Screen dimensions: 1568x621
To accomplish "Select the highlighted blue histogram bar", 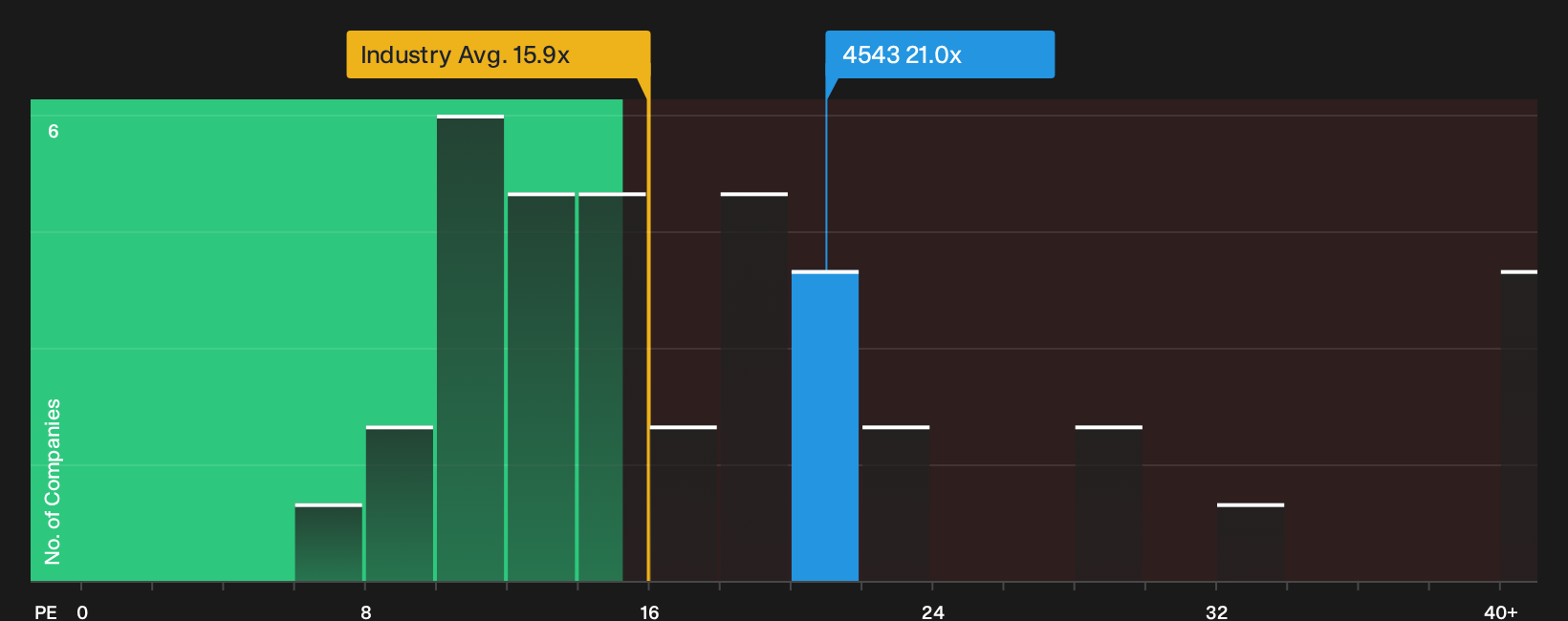I will pyautogui.click(x=825, y=426).
